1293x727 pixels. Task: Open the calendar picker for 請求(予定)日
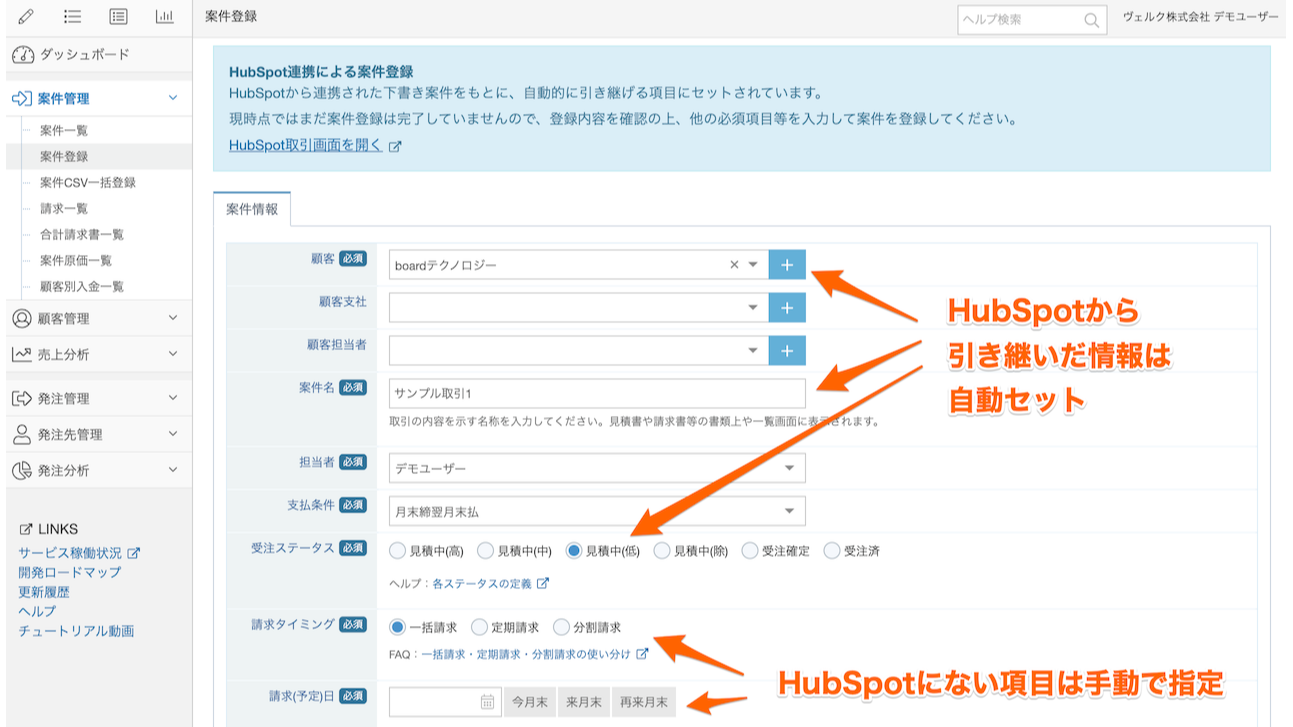(487, 702)
